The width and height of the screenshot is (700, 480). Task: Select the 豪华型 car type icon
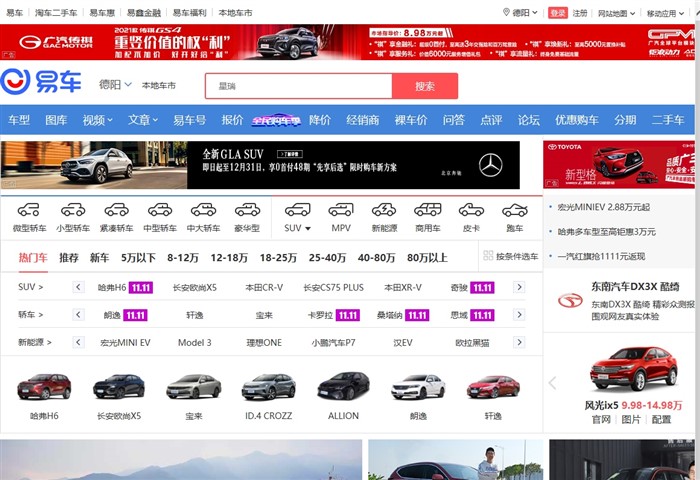(247, 210)
